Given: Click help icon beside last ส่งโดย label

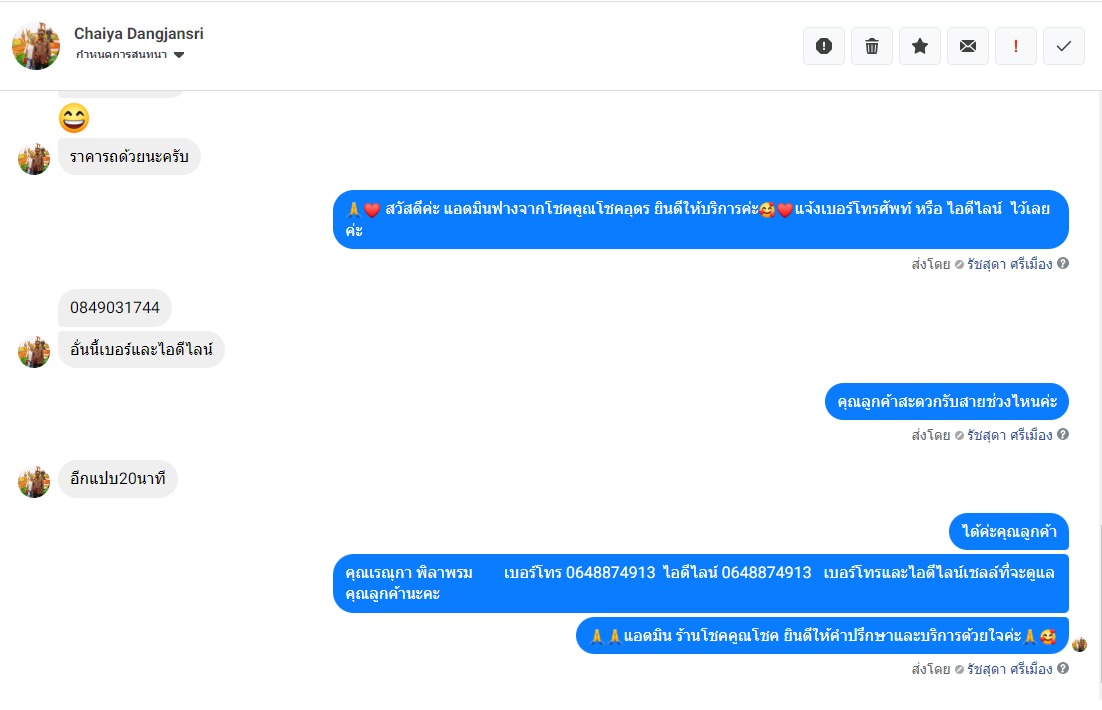Looking at the screenshot, I should (x=1063, y=669).
